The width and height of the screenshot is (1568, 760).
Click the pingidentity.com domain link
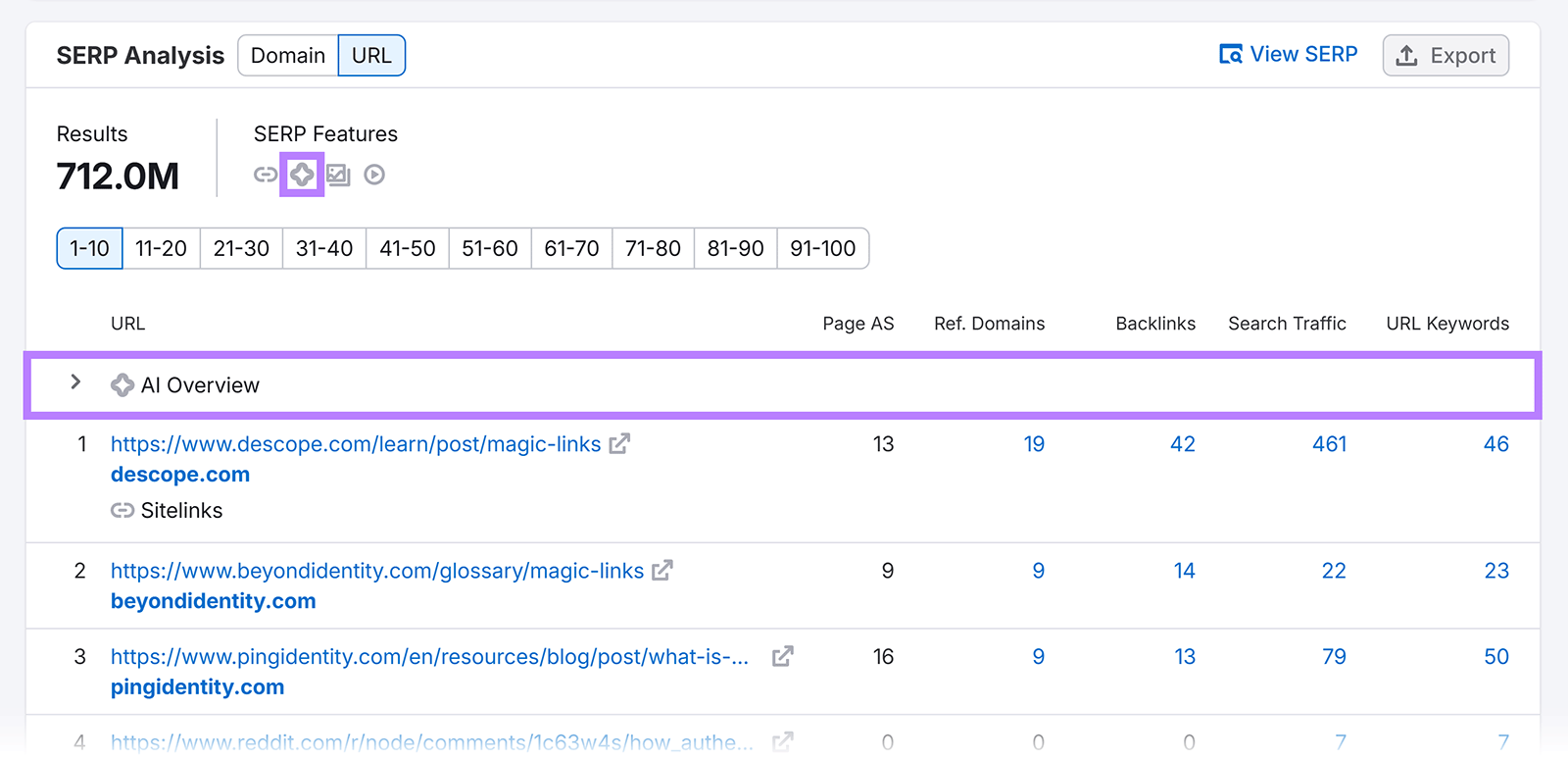click(x=197, y=687)
